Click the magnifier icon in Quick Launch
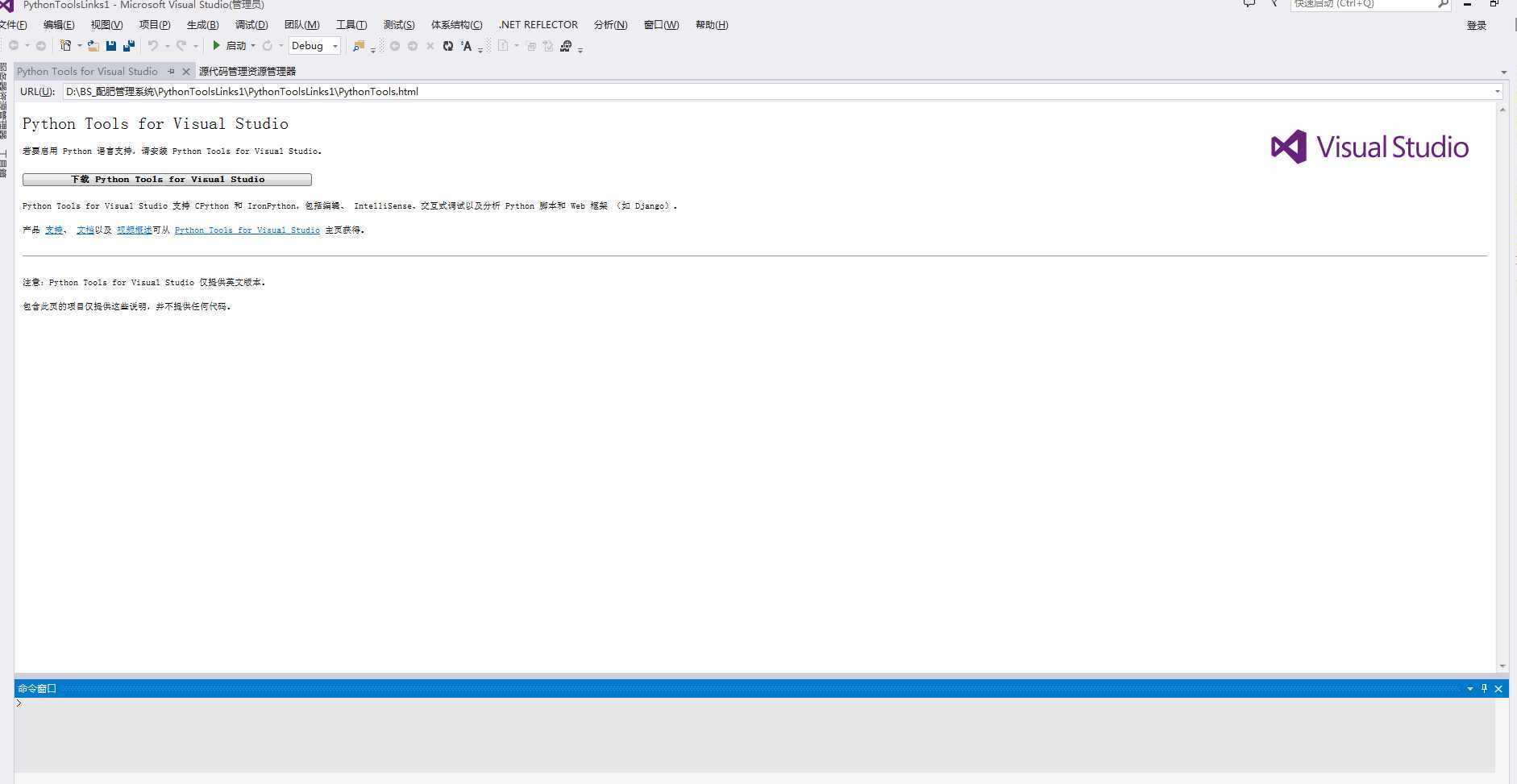Screen dimensions: 1517x784 1443,4
